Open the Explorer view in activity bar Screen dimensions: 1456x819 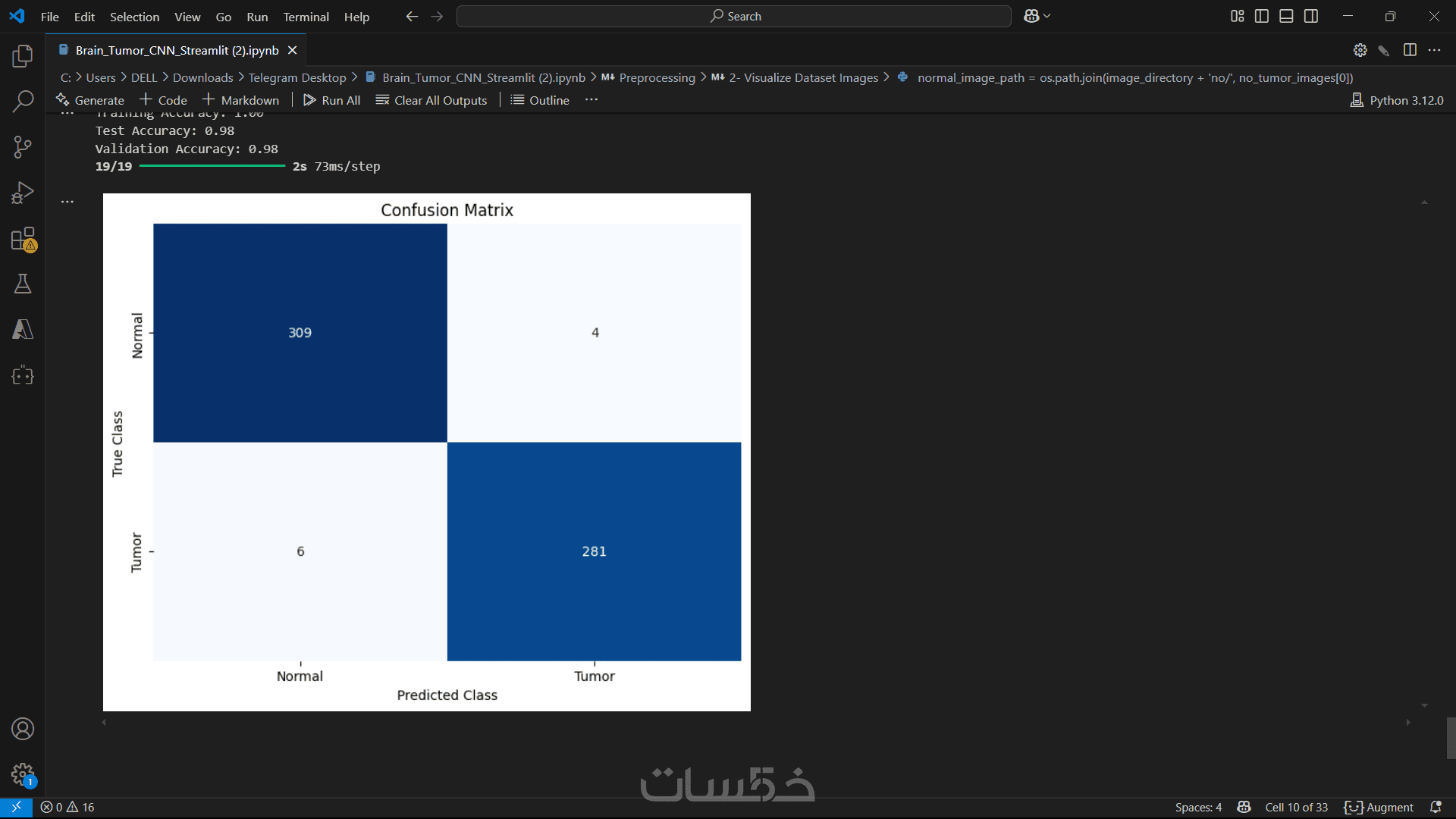pyautogui.click(x=23, y=55)
